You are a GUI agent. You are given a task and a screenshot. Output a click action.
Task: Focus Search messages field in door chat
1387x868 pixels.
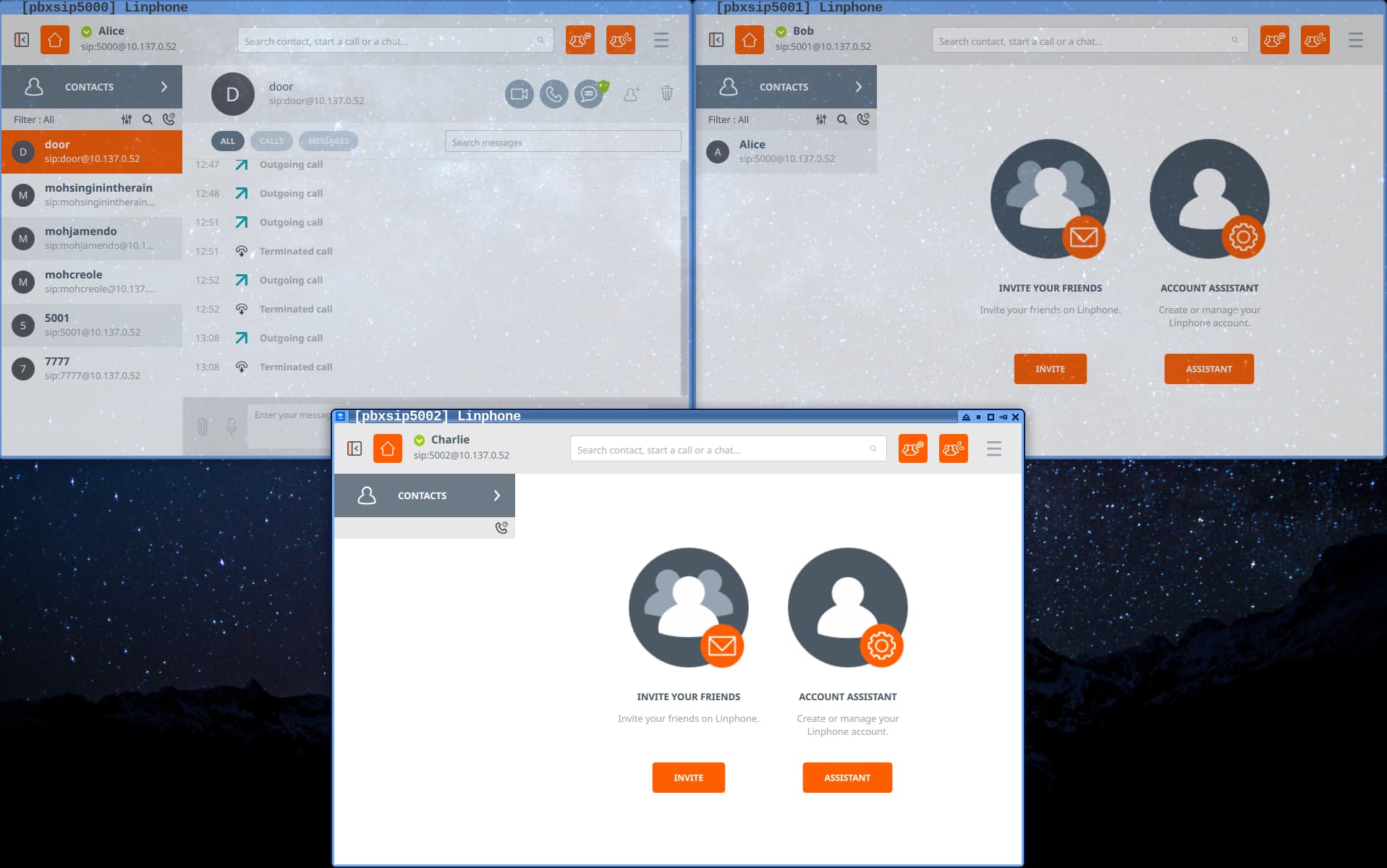point(563,142)
